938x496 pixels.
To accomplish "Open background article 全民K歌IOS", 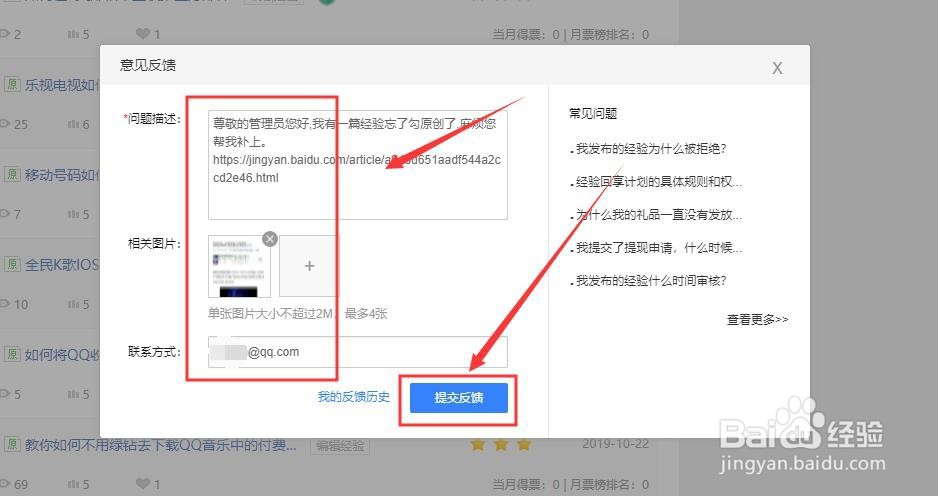I will click(62, 265).
